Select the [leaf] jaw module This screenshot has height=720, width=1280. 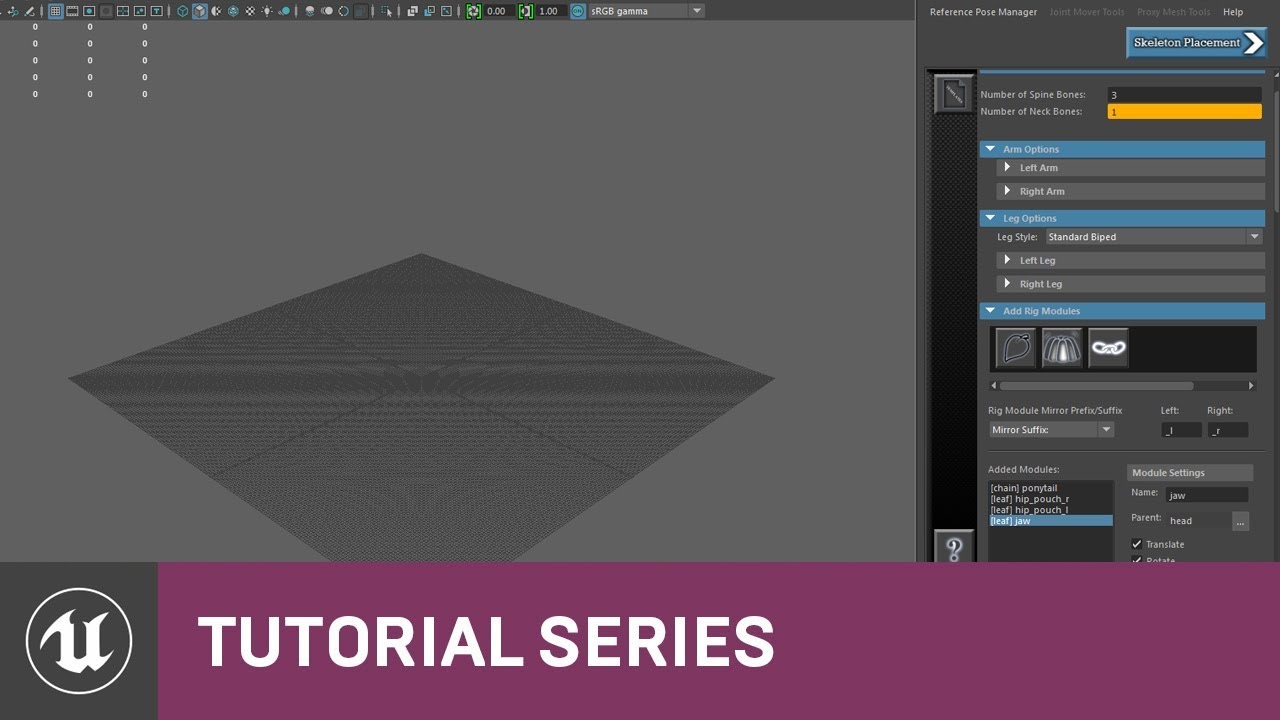[1050, 521]
